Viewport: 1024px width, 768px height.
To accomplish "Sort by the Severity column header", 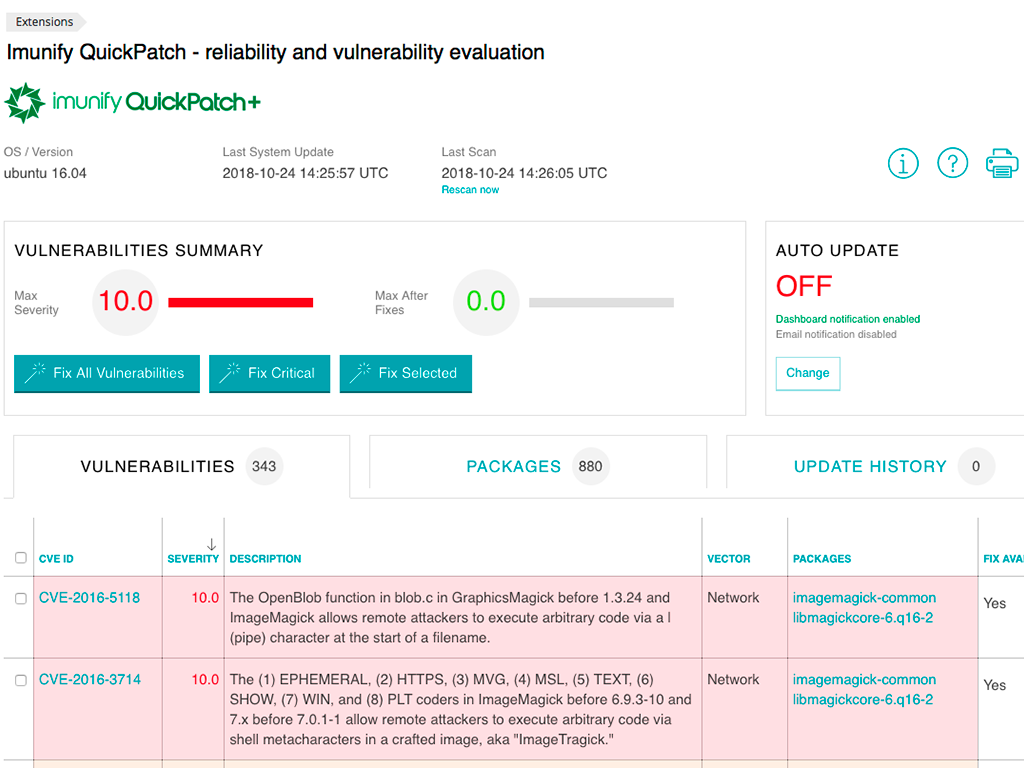I will pos(193,559).
